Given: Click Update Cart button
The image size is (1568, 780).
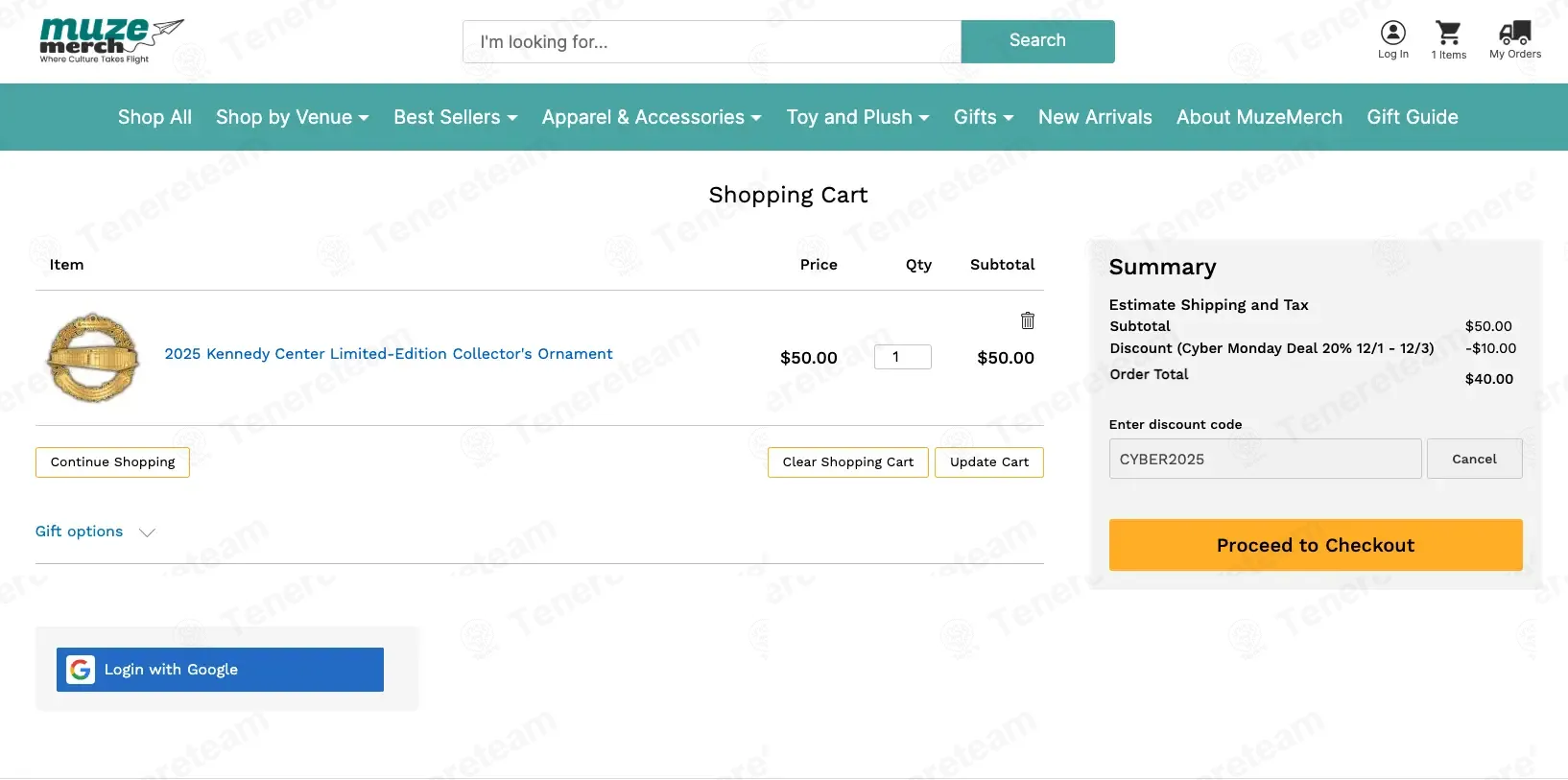Looking at the screenshot, I should (989, 462).
